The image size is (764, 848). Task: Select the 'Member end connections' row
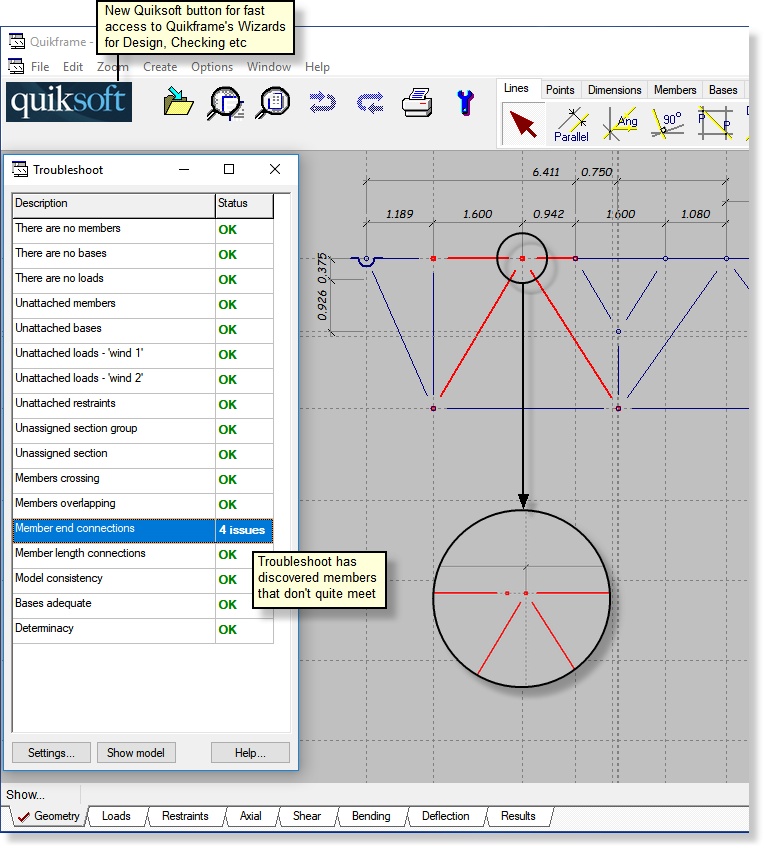[143, 530]
